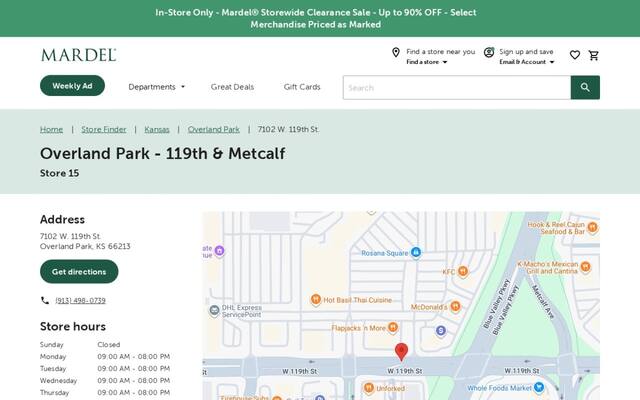This screenshot has width=640, height=400.
Task: Open the Departments dropdown menu
Action: tap(157, 87)
